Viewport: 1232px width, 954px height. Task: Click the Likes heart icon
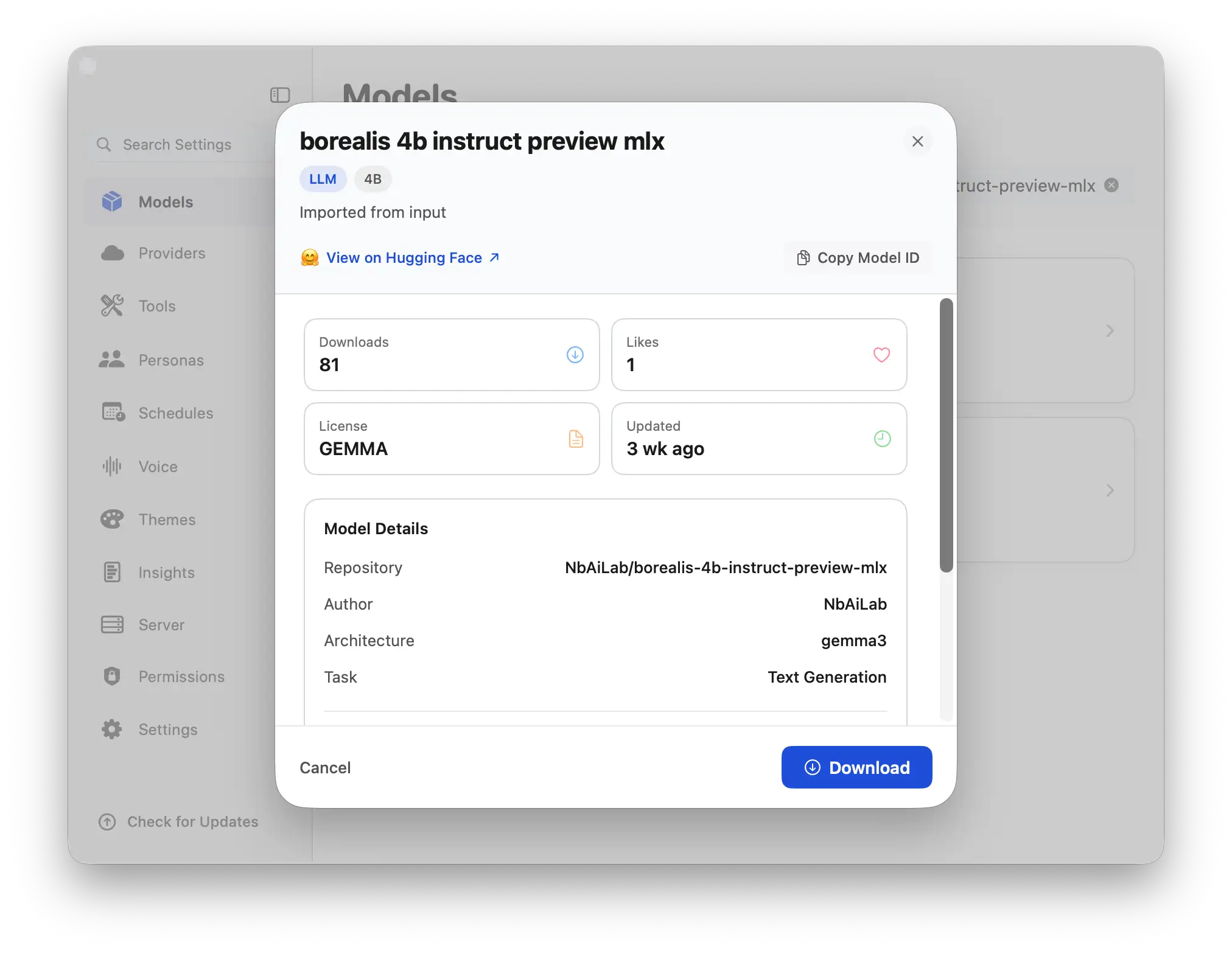click(x=881, y=354)
